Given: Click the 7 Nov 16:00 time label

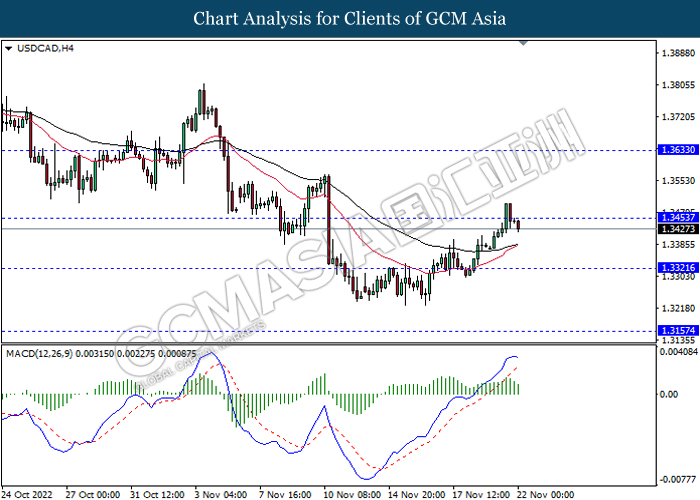Looking at the screenshot, I should pos(285,495).
